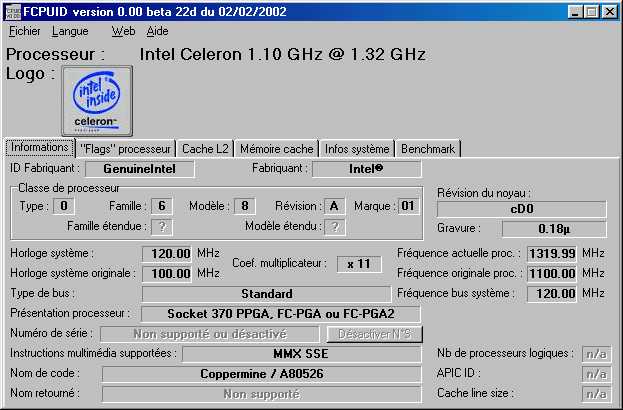
Task: Open the Mémoire cache tab
Action: click(x=277, y=149)
